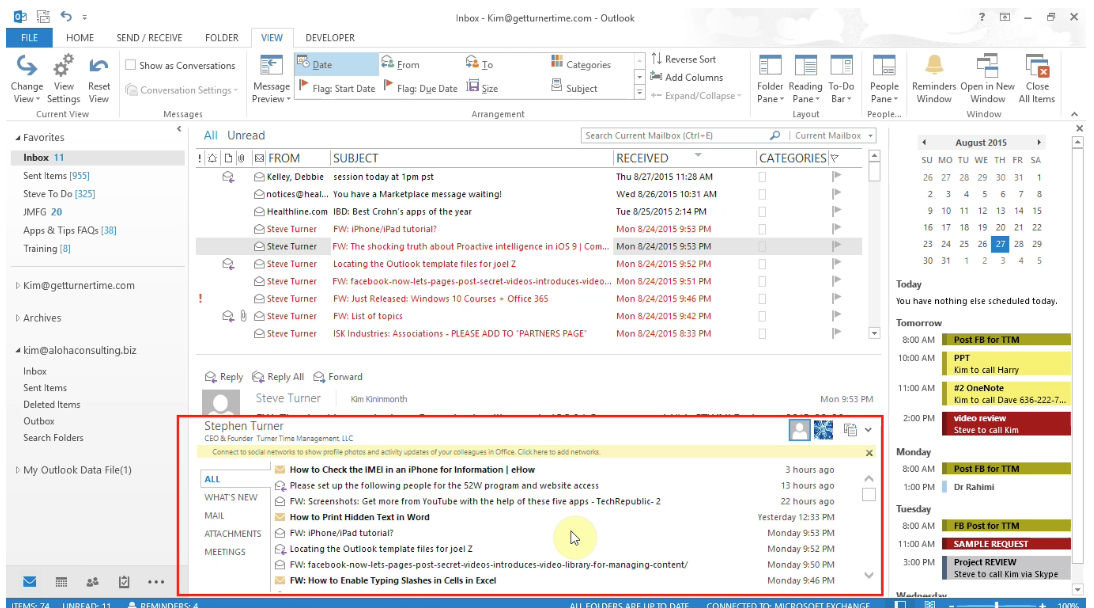The image size is (1094, 608).
Task: Toggle category box for Healthline.com email
Action: pyautogui.click(x=762, y=212)
